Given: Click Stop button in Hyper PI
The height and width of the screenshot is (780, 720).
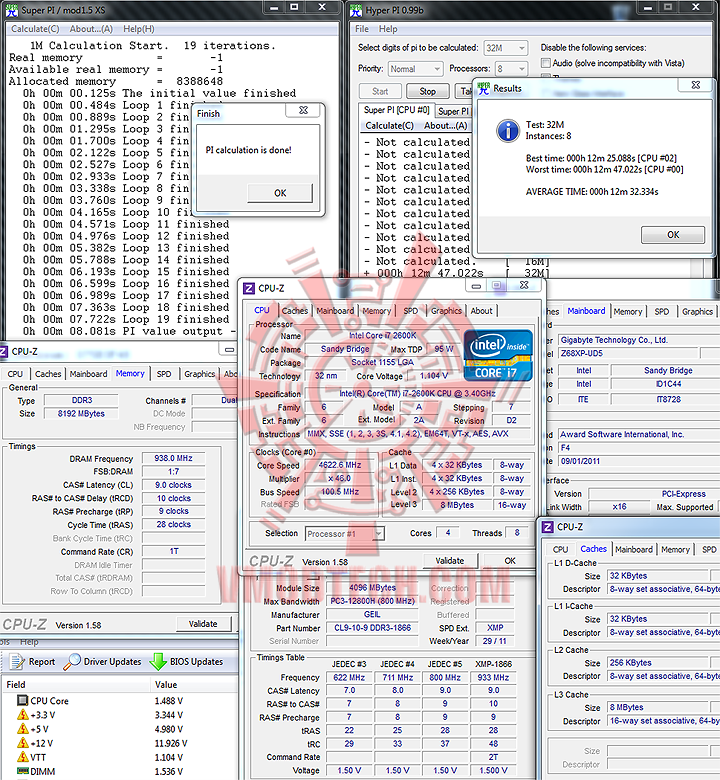Looking at the screenshot, I should pos(427,92).
